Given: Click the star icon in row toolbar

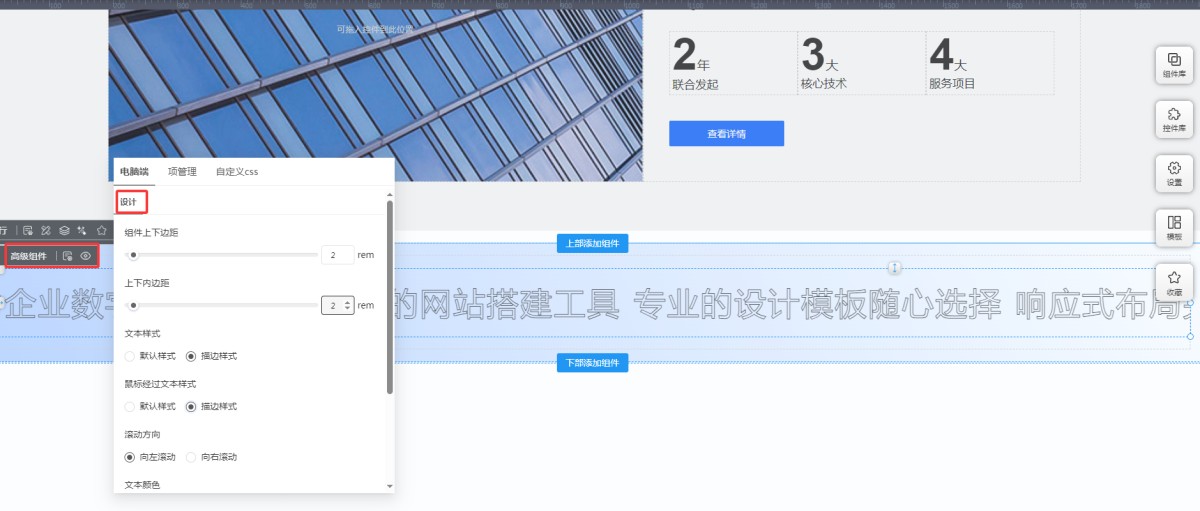Looking at the screenshot, I should pos(101,230).
